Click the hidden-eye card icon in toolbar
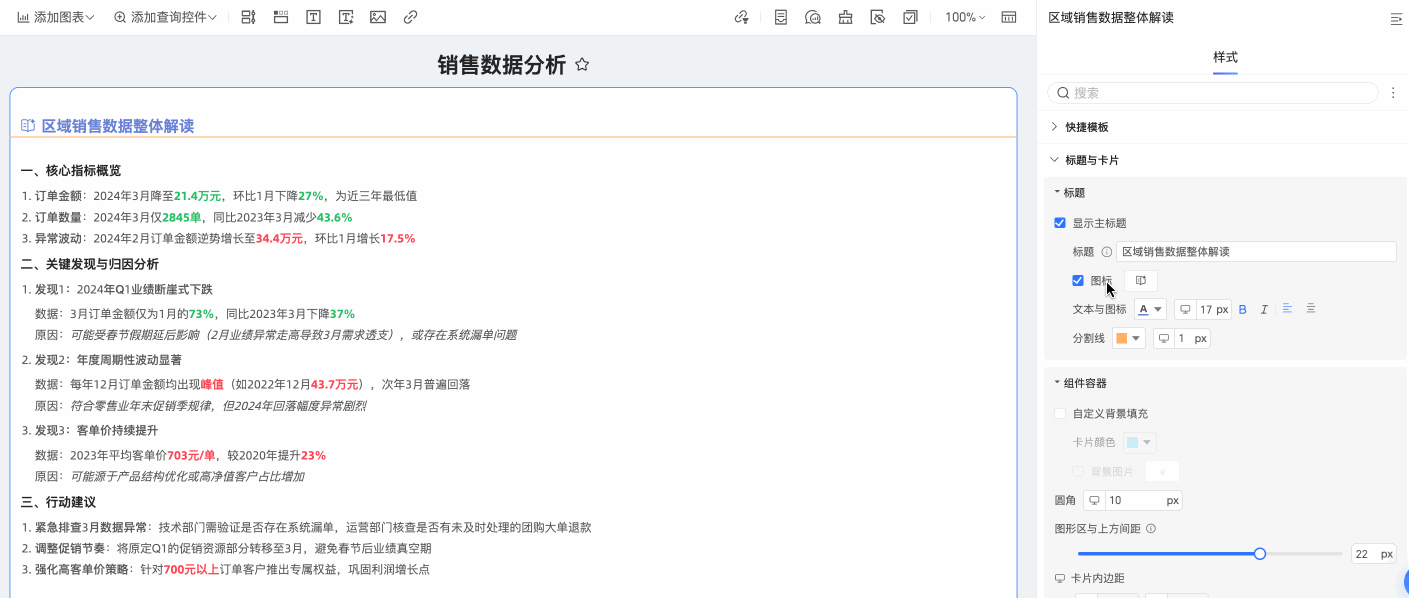Viewport: 1409px width, 598px height. point(877,17)
